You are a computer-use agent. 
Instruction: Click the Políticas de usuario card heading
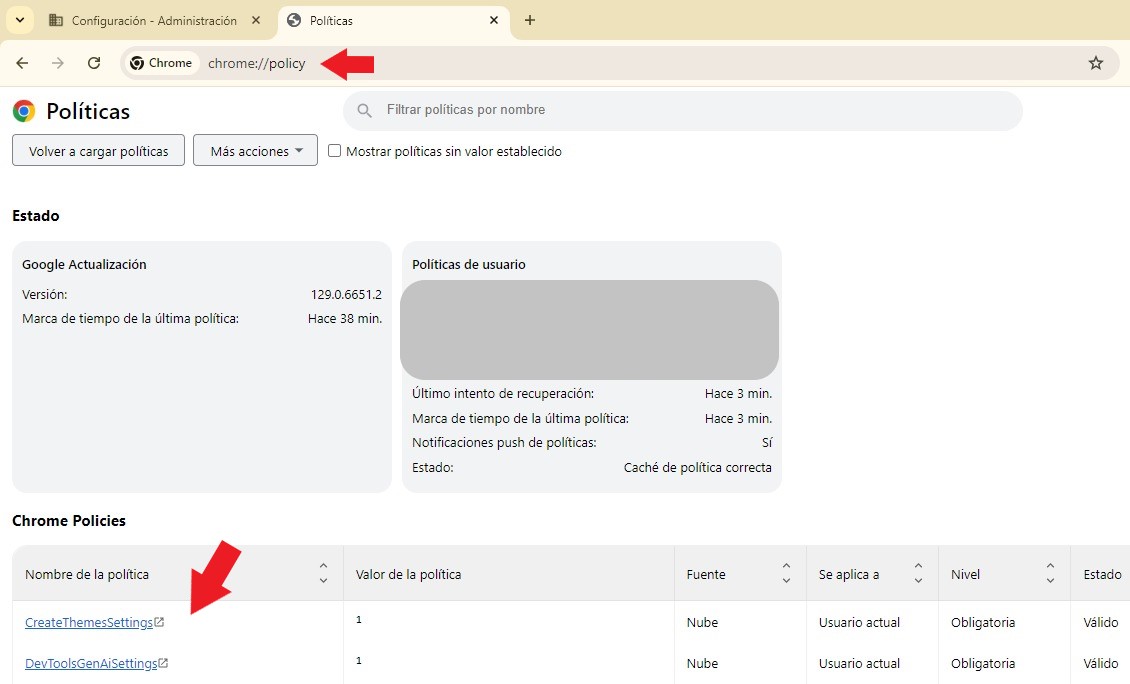point(468,265)
